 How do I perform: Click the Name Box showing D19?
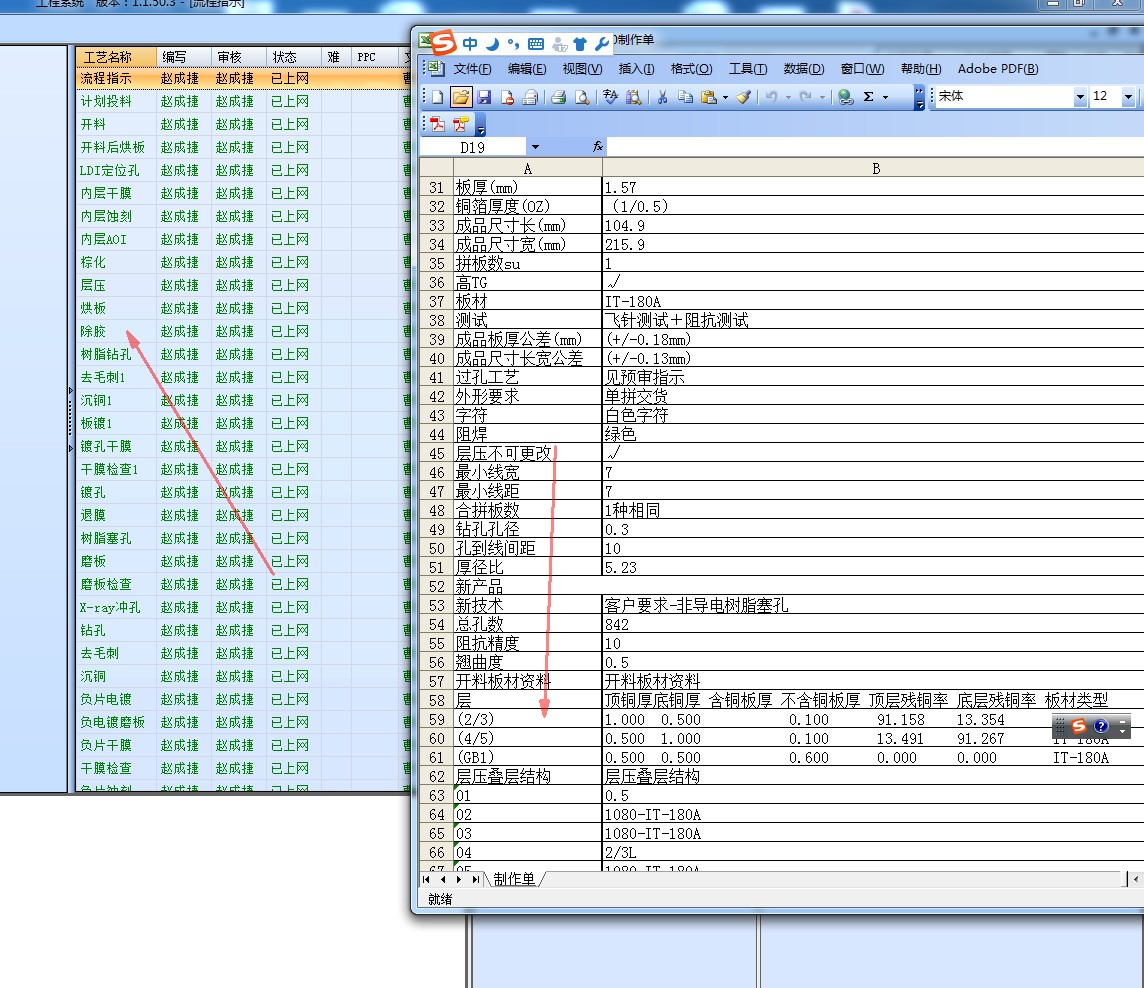(x=473, y=147)
